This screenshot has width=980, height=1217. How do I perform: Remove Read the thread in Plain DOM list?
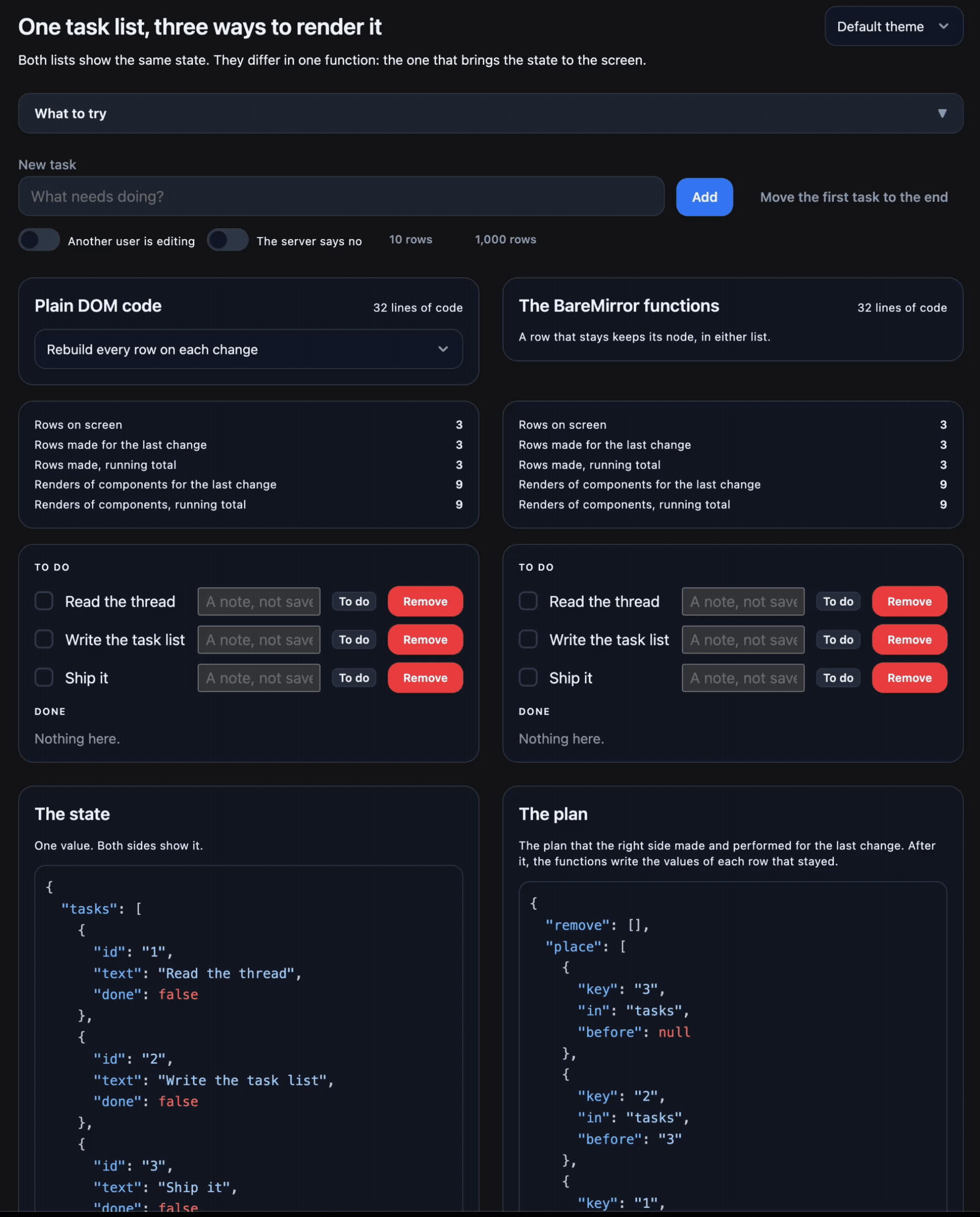click(x=425, y=602)
